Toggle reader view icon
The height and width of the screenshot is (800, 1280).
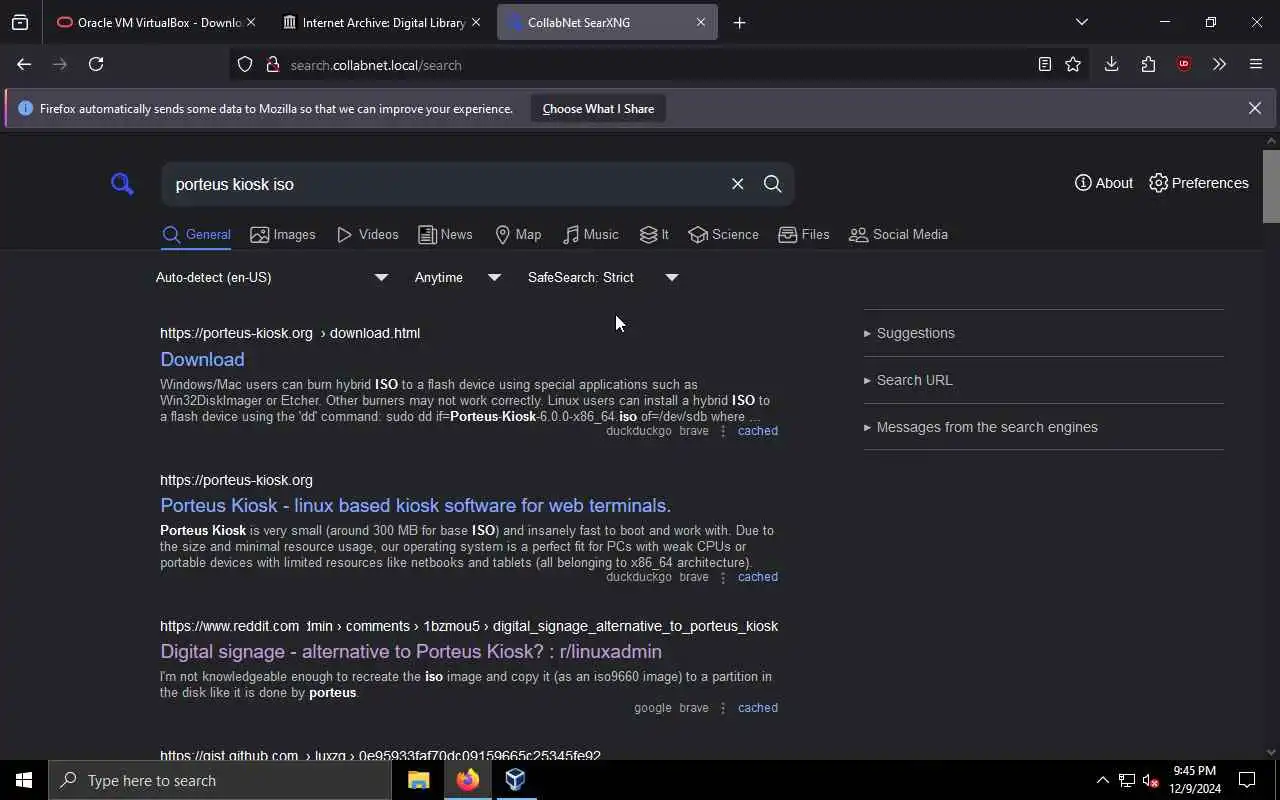pos(1044,64)
